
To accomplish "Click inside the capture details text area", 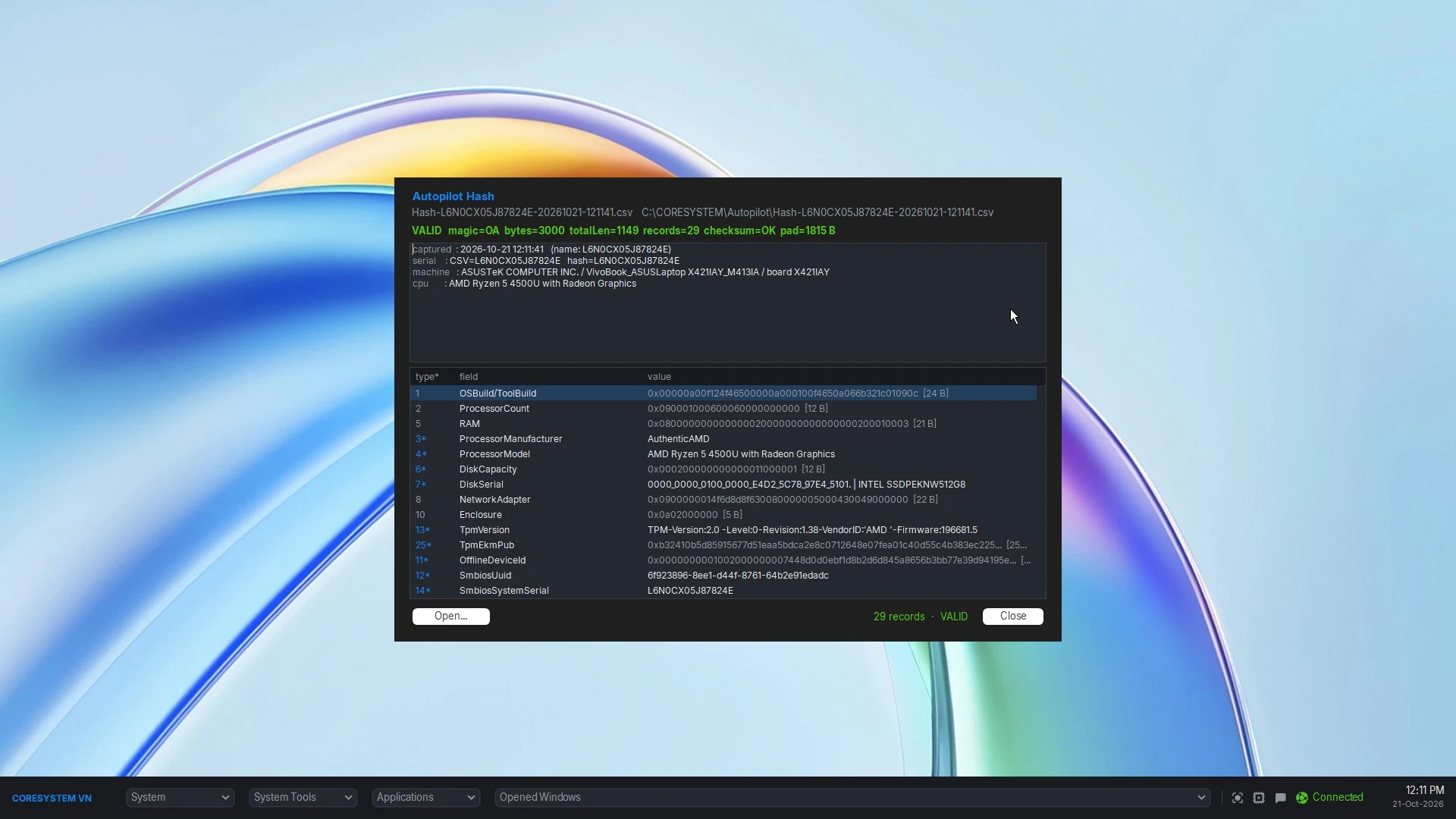I will coord(728,303).
